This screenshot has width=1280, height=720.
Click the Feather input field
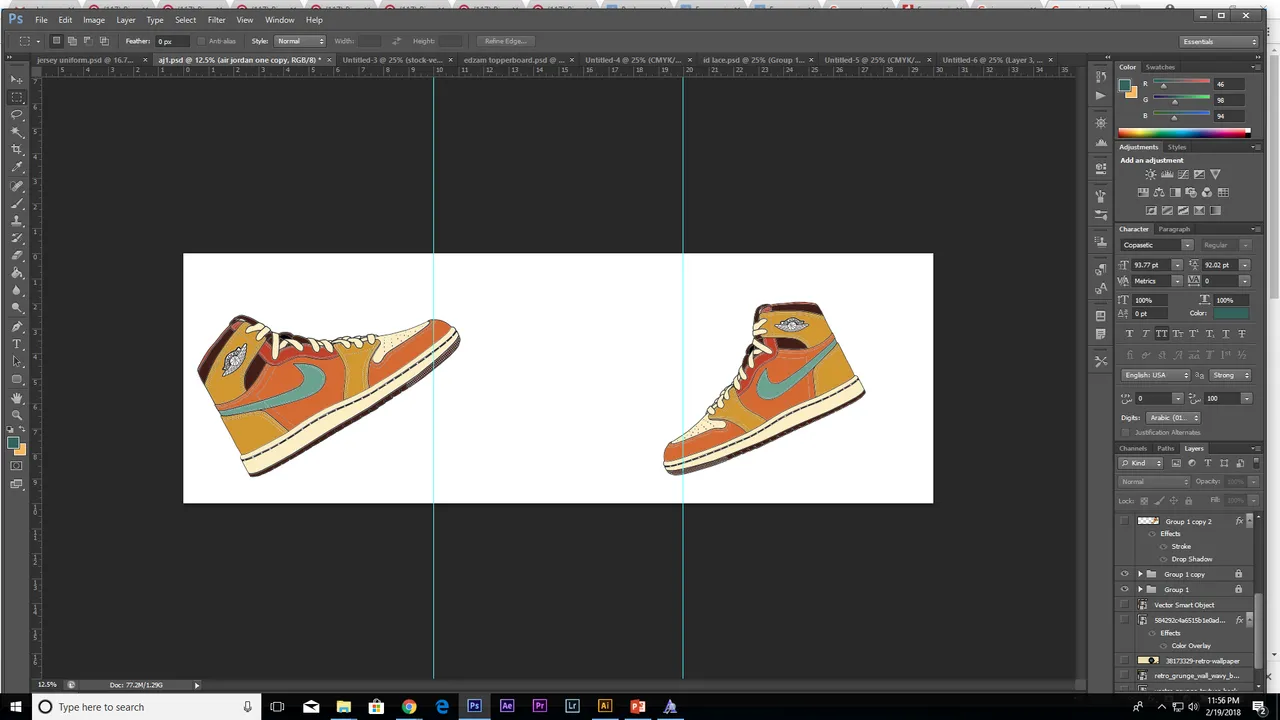tap(170, 41)
